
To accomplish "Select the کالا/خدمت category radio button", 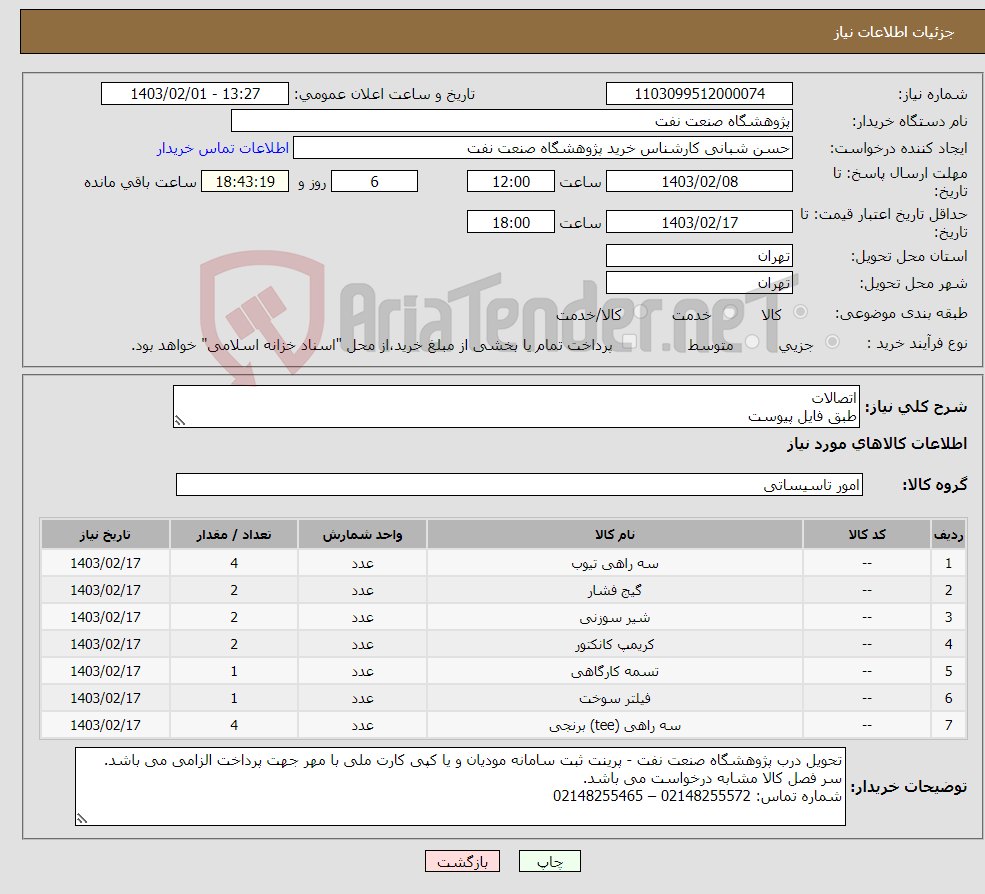I will coord(640,312).
